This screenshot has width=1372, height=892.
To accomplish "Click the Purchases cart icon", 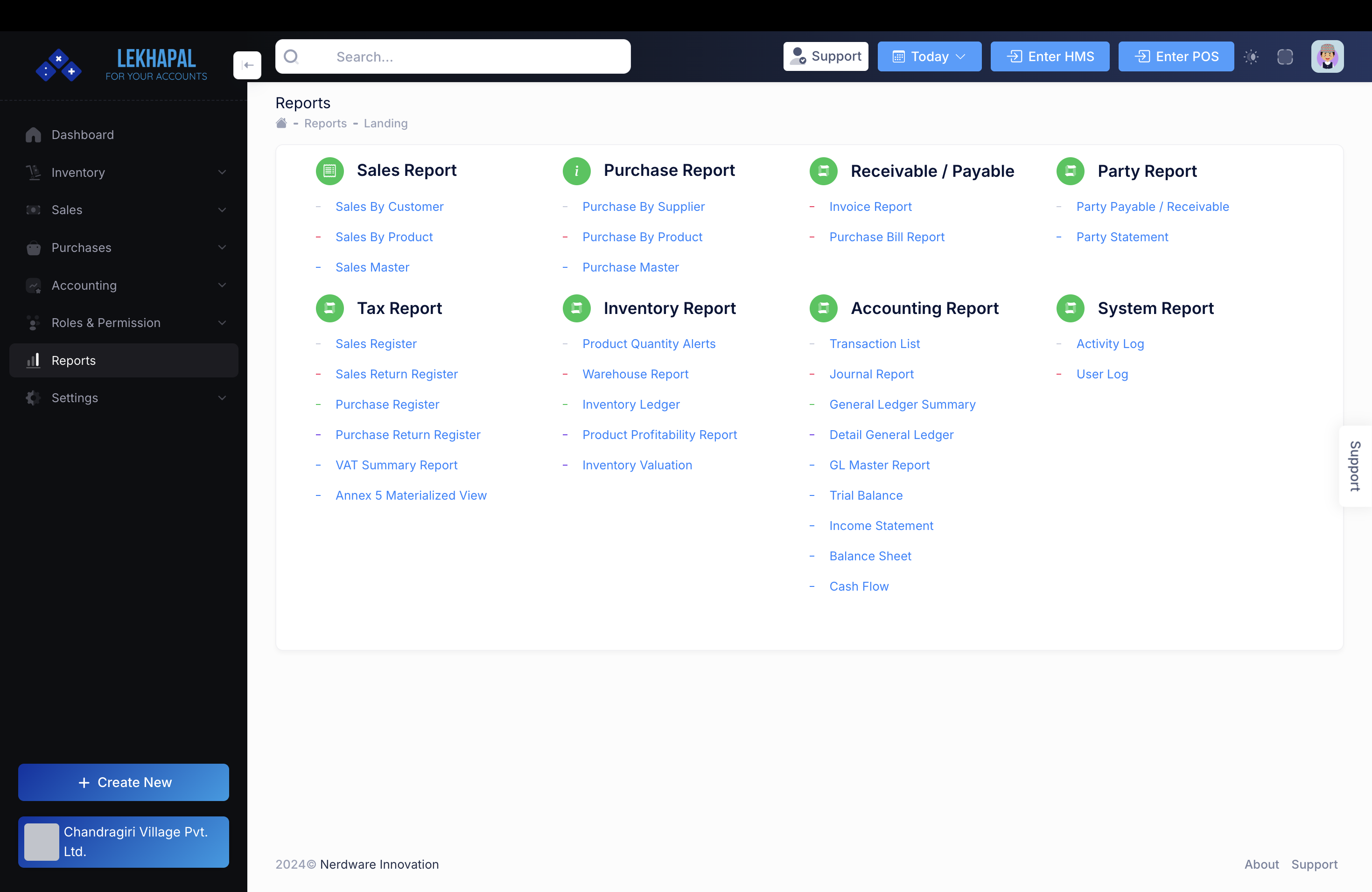I will click(x=33, y=248).
